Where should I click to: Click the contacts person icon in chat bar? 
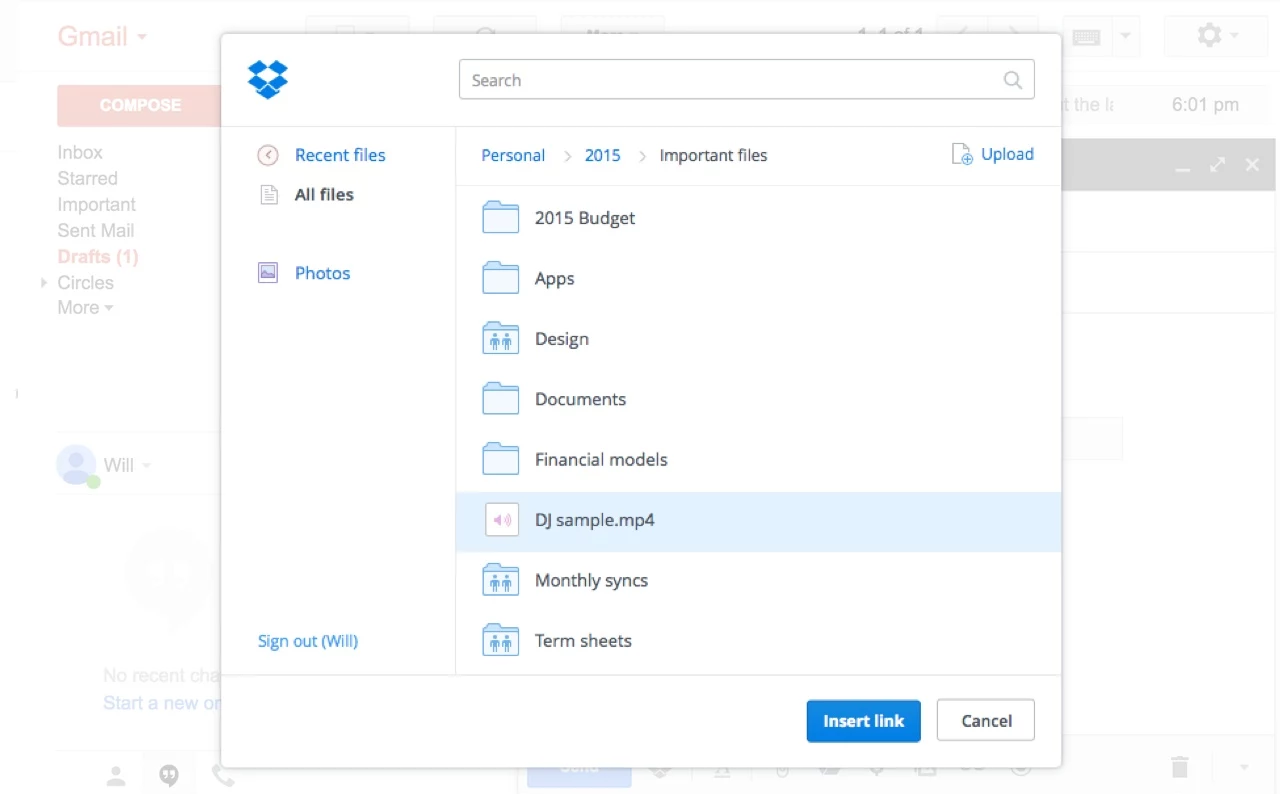tap(117, 774)
